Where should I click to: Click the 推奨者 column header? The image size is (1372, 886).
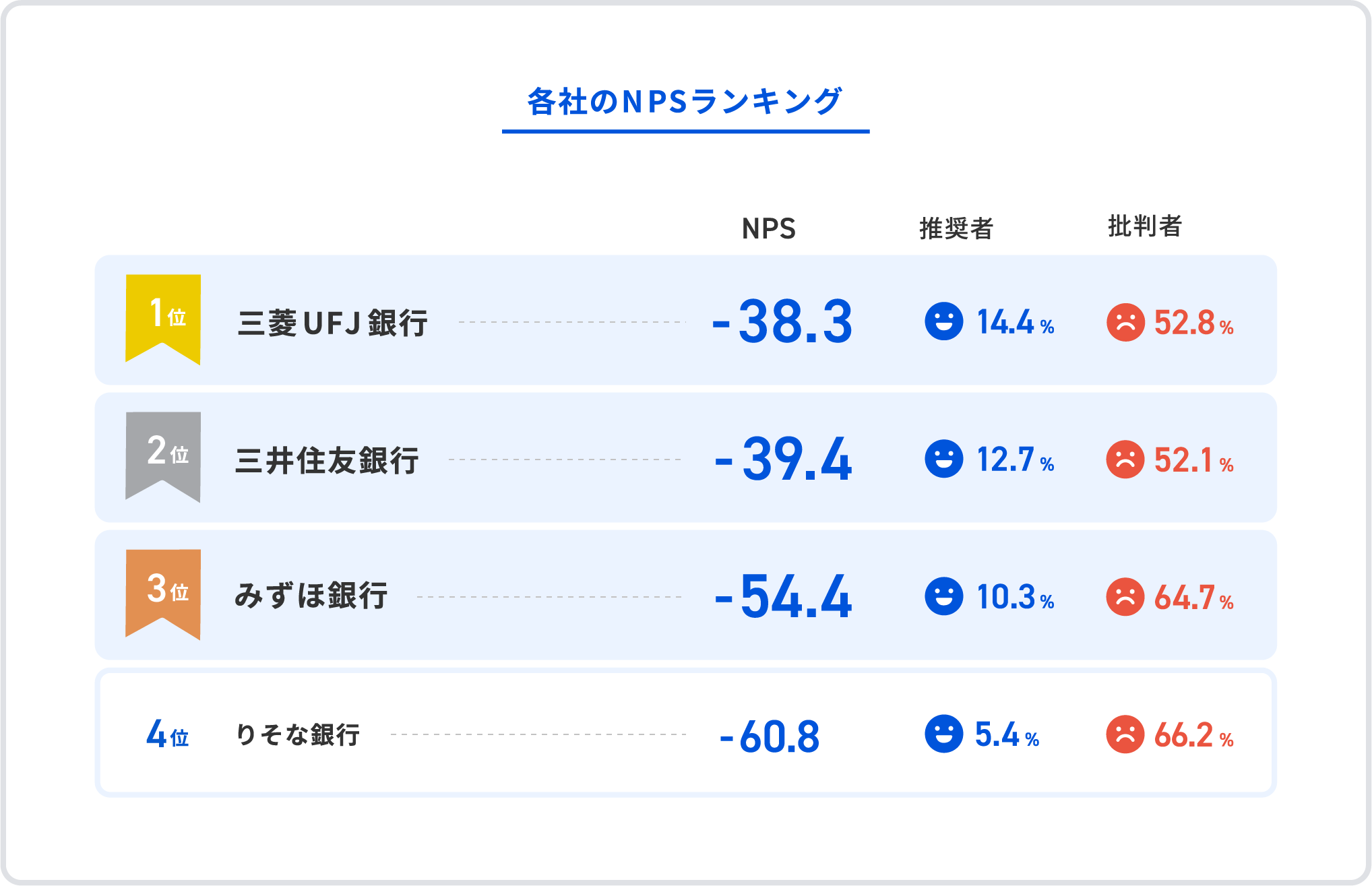tap(956, 228)
